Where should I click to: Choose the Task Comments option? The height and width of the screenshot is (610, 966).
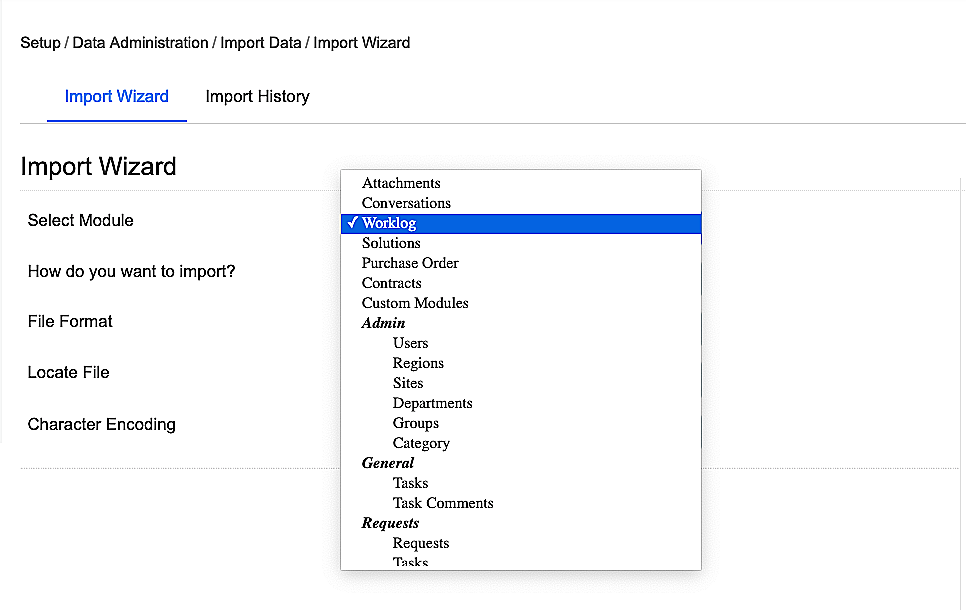pos(443,503)
